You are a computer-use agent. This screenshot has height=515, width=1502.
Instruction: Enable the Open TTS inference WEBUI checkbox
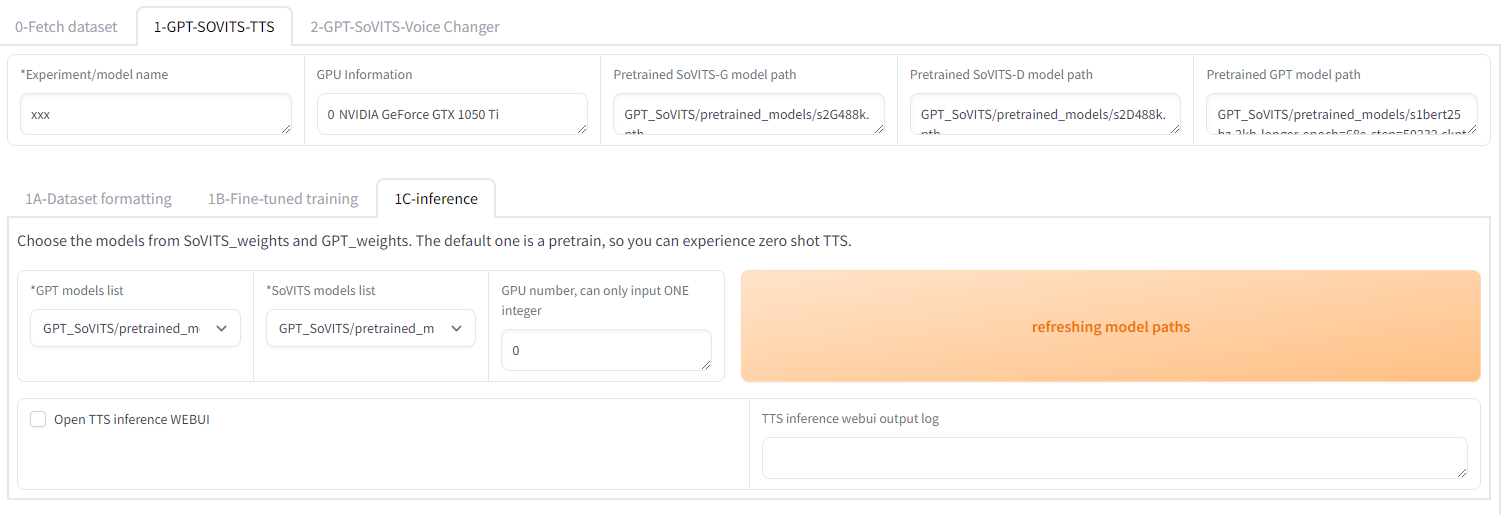point(38,420)
